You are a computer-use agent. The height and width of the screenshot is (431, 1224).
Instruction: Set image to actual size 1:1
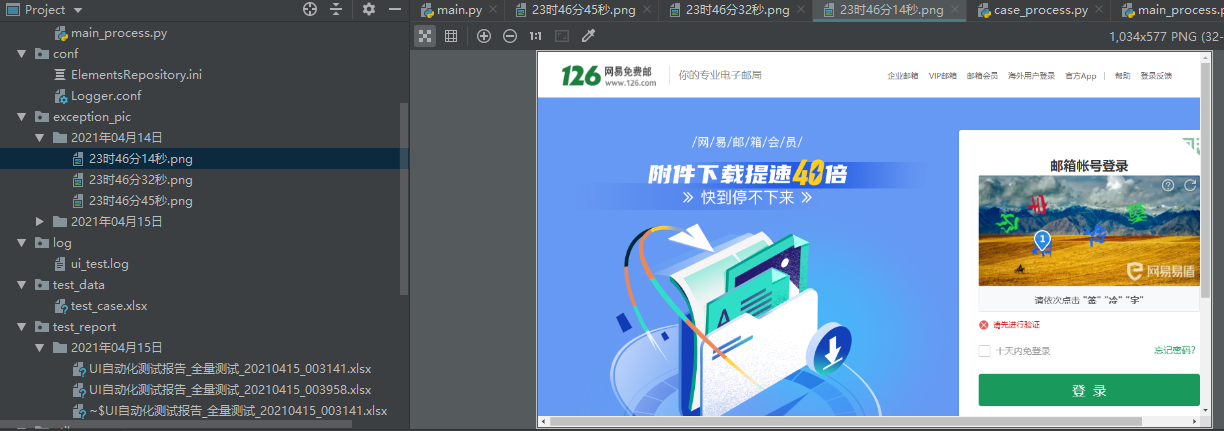click(x=536, y=36)
